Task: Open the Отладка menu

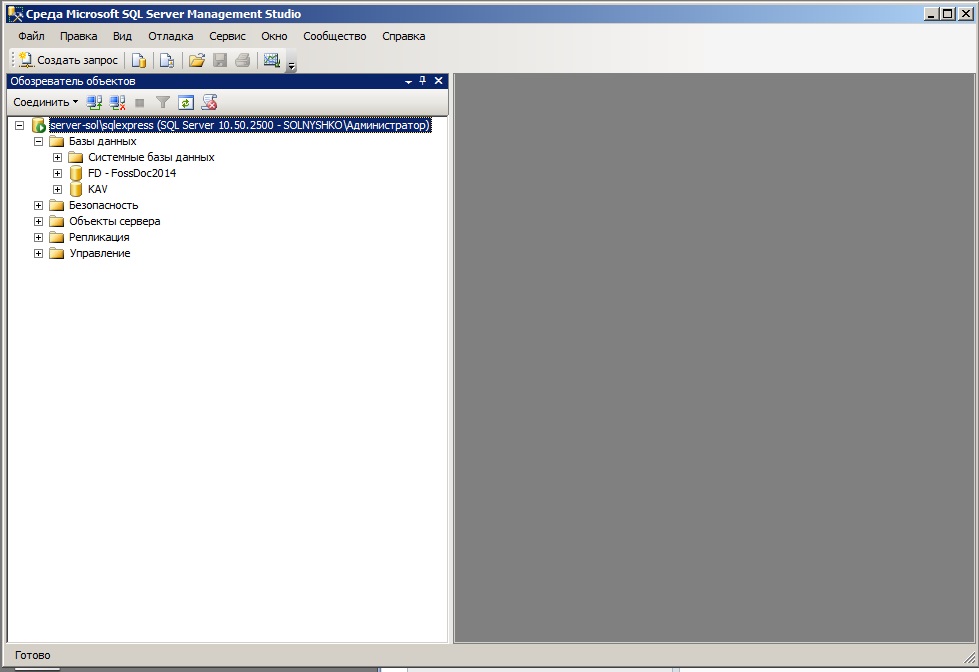Action: pyautogui.click(x=171, y=36)
